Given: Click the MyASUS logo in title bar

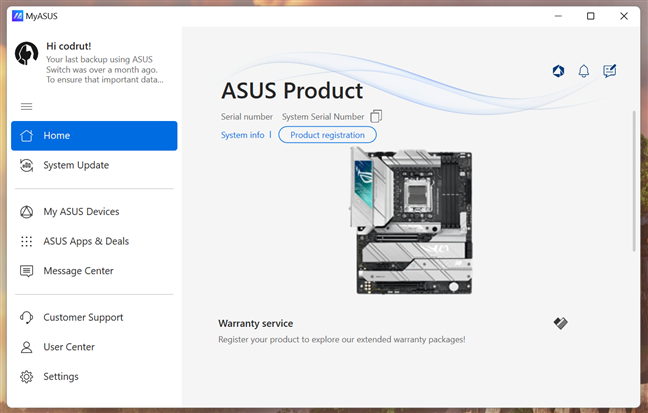Looking at the screenshot, I should coord(17,16).
